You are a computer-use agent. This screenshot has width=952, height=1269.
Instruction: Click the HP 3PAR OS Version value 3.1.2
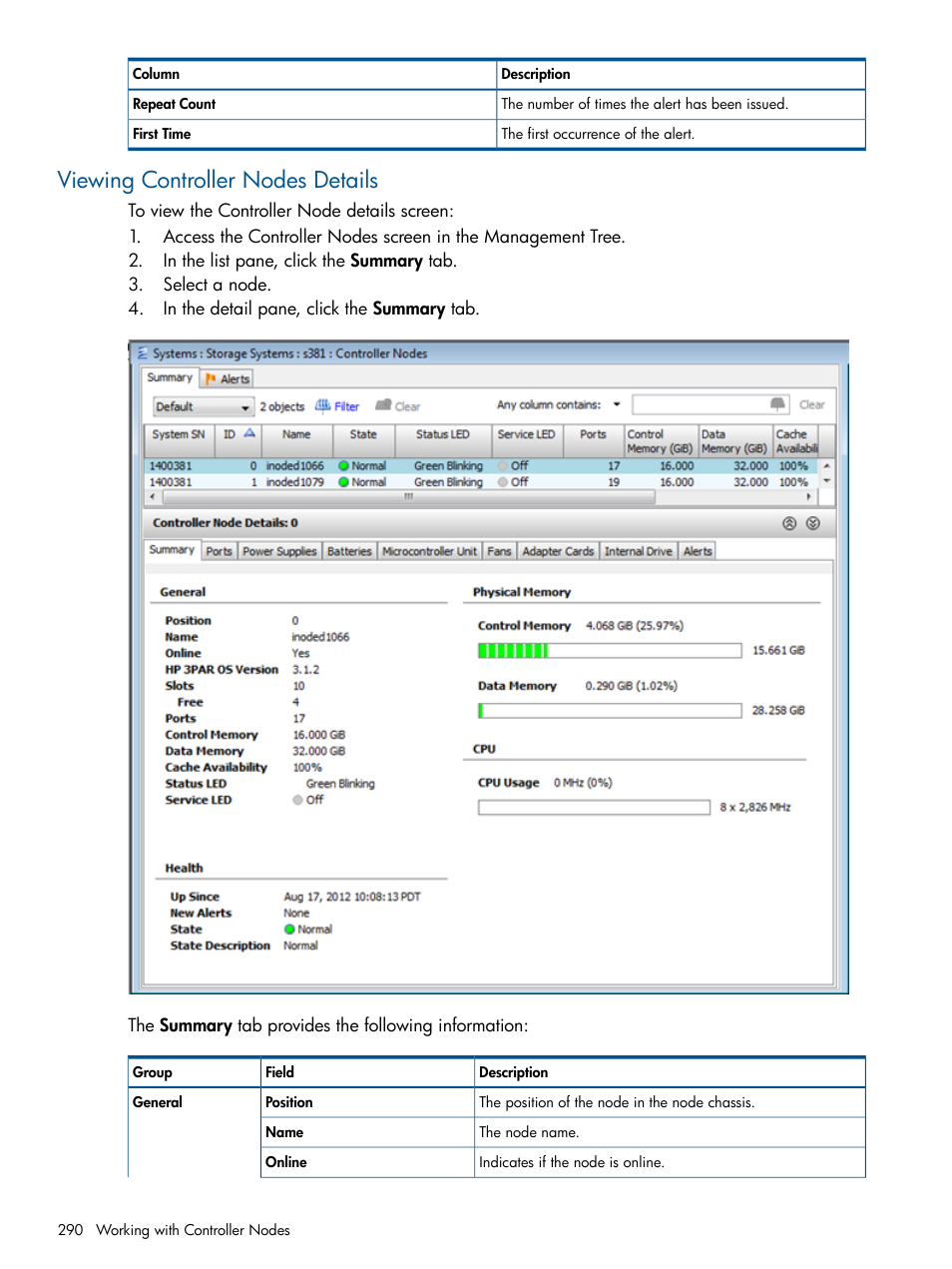point(305,670)
